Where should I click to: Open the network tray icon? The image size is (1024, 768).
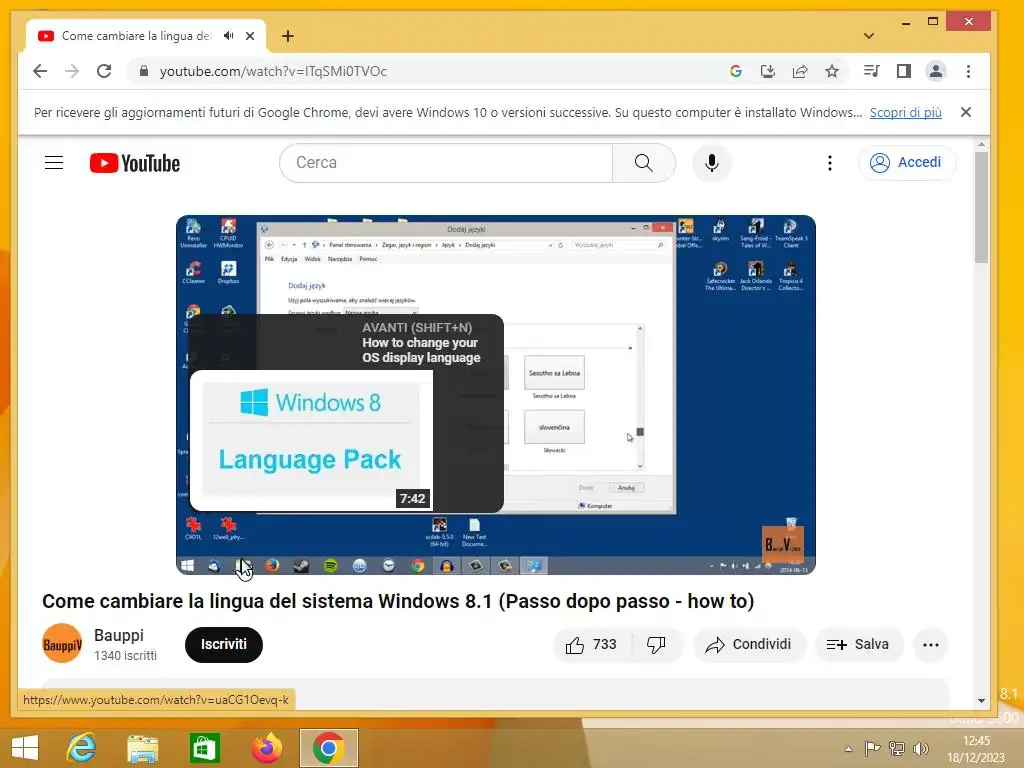(897, 749)
